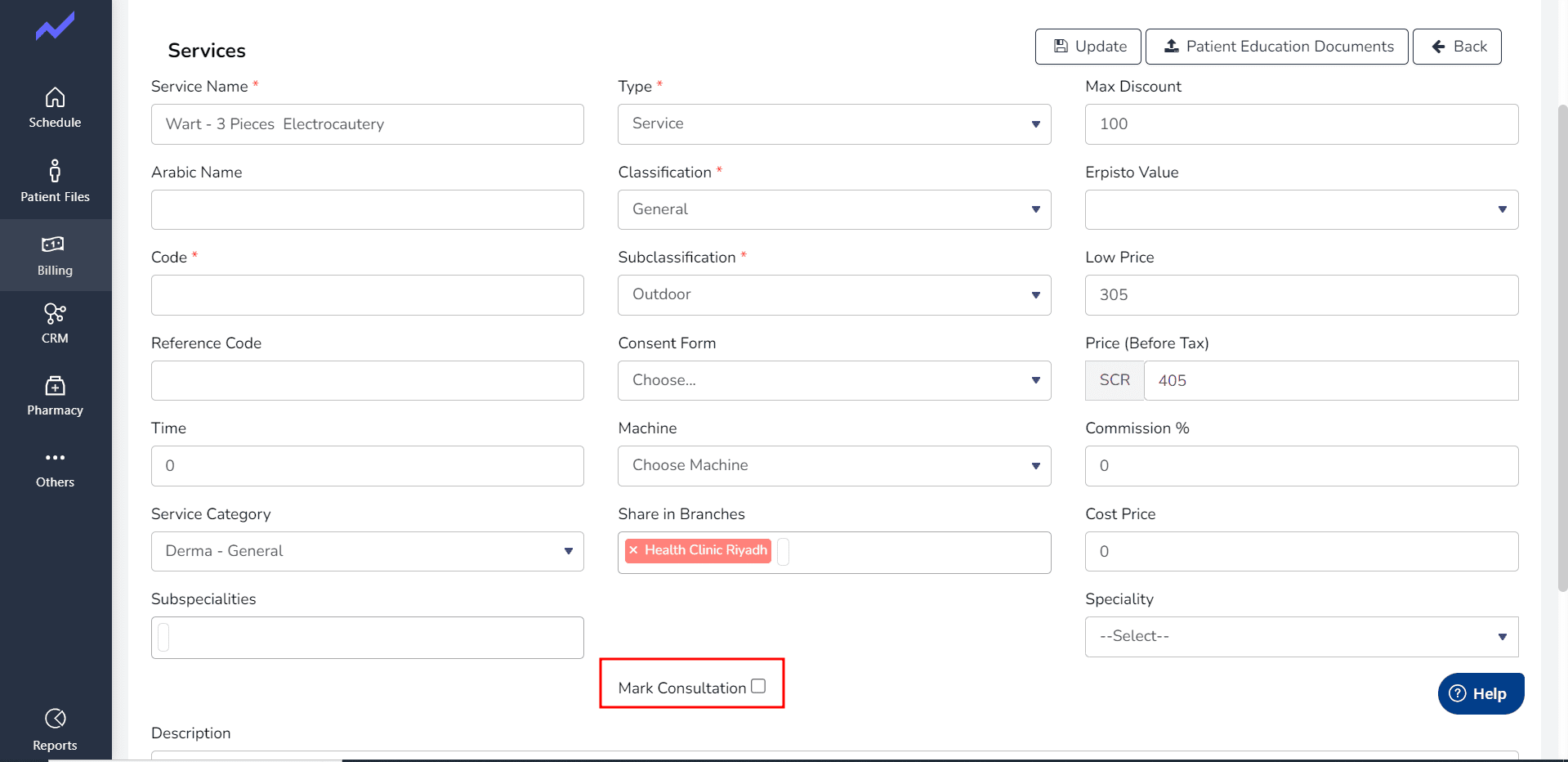Open Patient Education Documents
Image resolution: width=1568 pixels, height=762 pixels.
[x=1277, y=47]
